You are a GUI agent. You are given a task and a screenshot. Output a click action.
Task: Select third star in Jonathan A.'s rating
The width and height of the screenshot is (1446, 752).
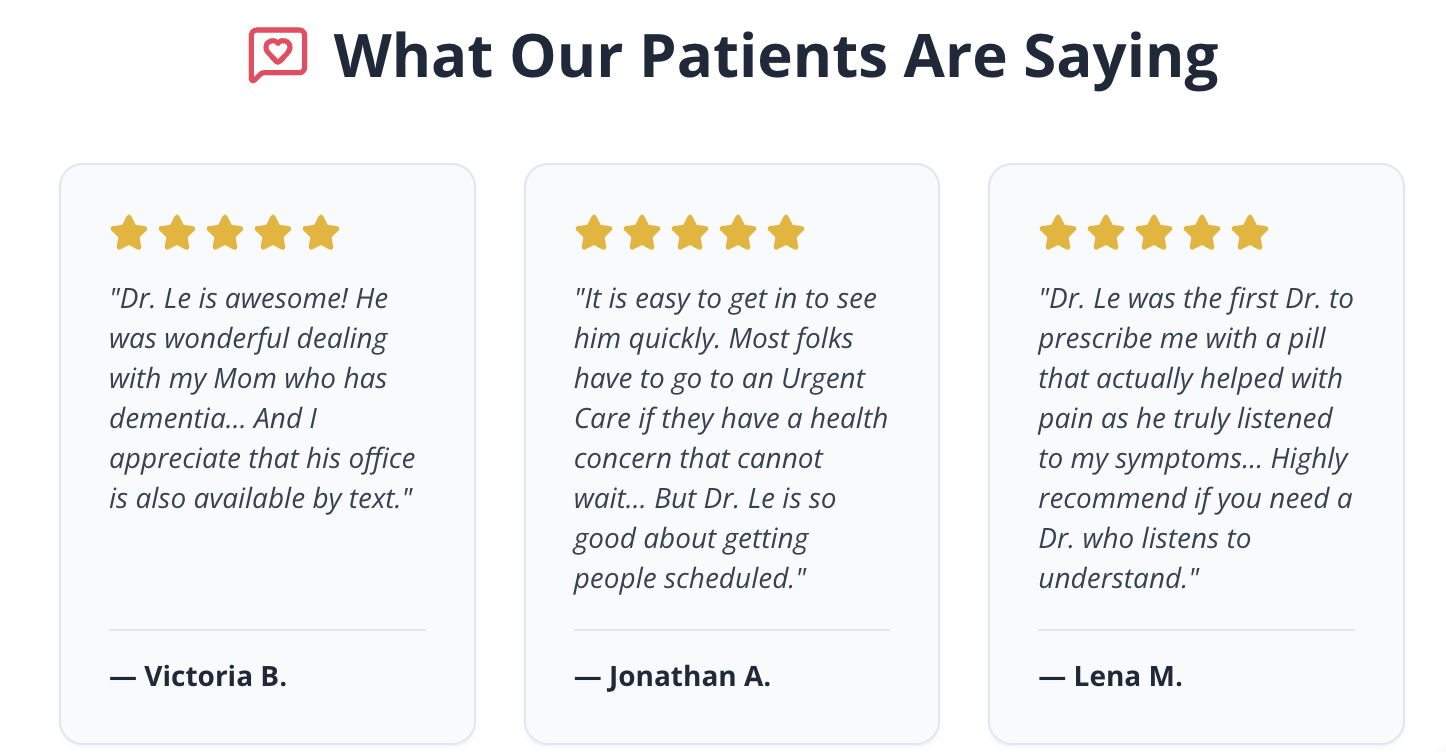coord(690,233)
